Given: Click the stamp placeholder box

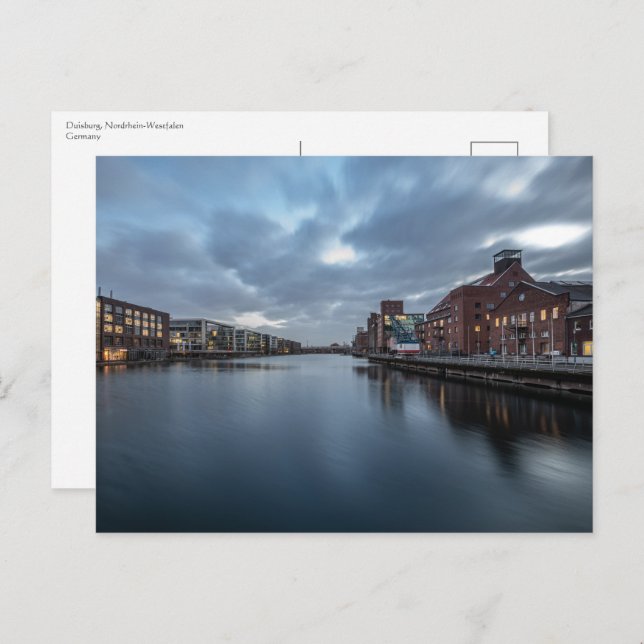Looking at the screenshot, I should [494, 148].
